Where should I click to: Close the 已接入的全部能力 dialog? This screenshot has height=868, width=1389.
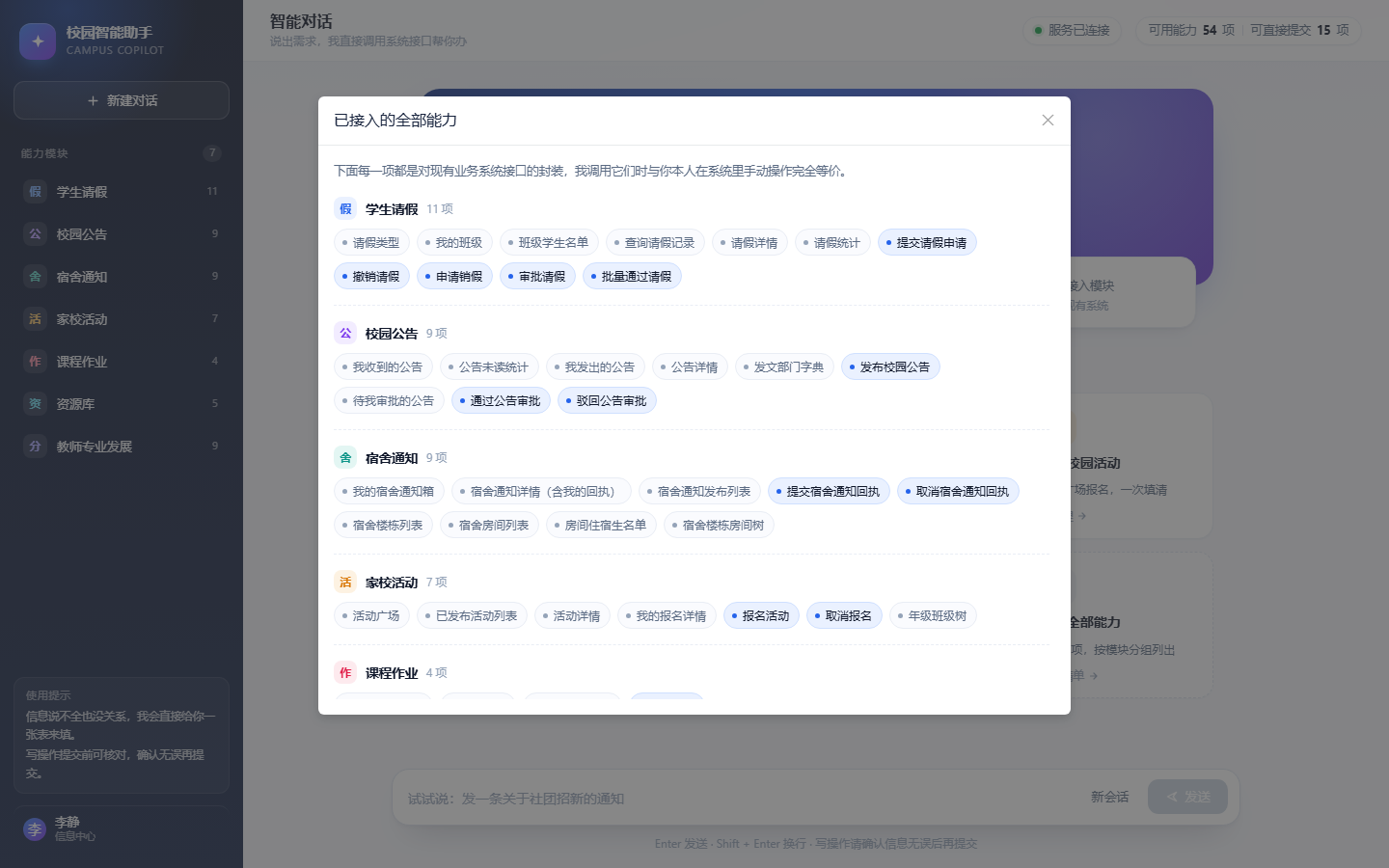click(1048, 121)
